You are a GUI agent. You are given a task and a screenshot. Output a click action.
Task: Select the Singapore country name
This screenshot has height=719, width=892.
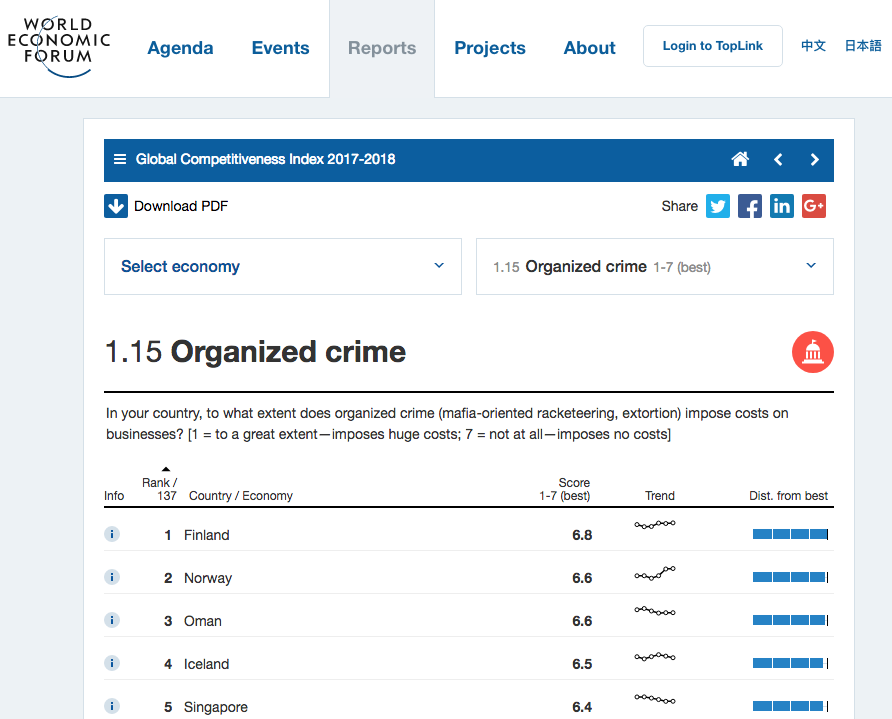click(x=216, y=708)
